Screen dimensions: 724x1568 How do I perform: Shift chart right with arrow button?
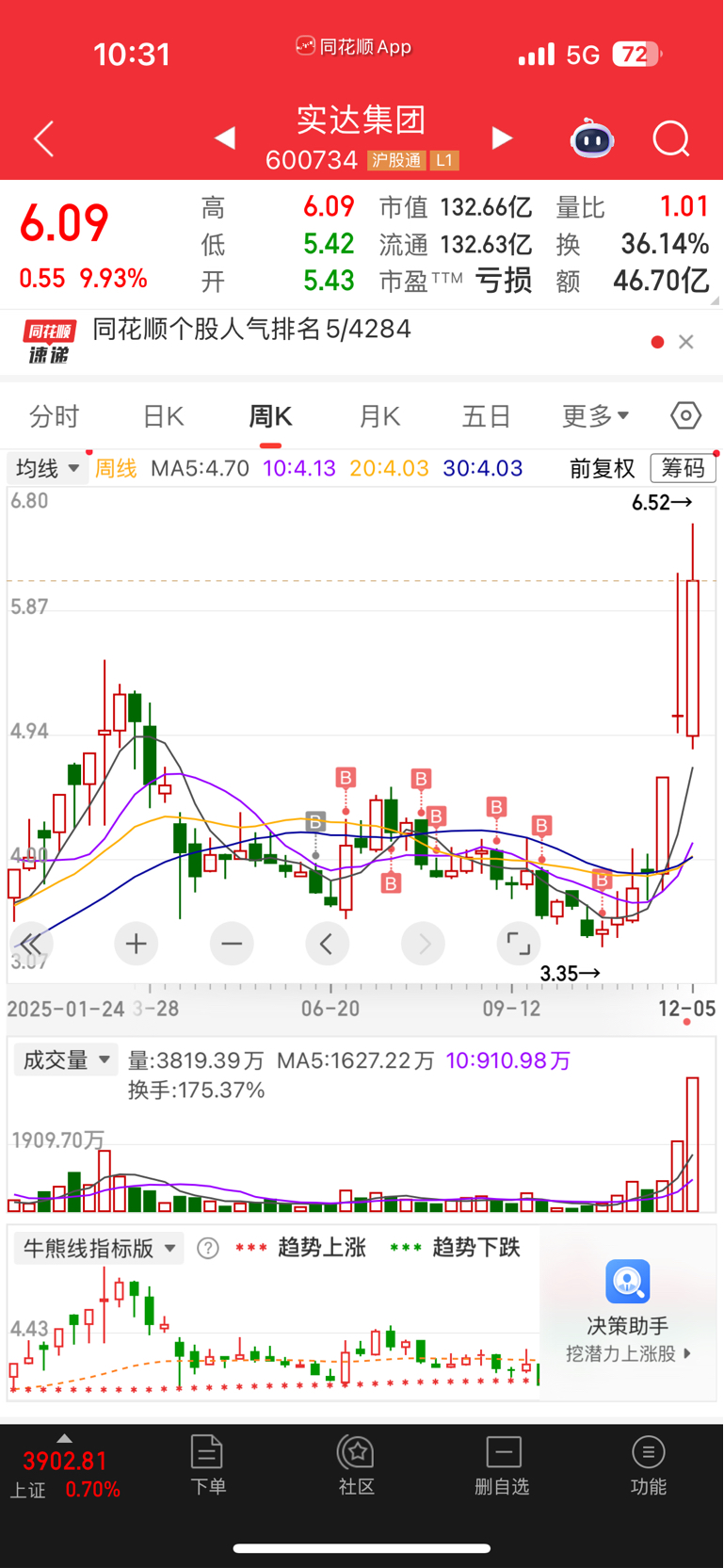click(x=423, y=944)
